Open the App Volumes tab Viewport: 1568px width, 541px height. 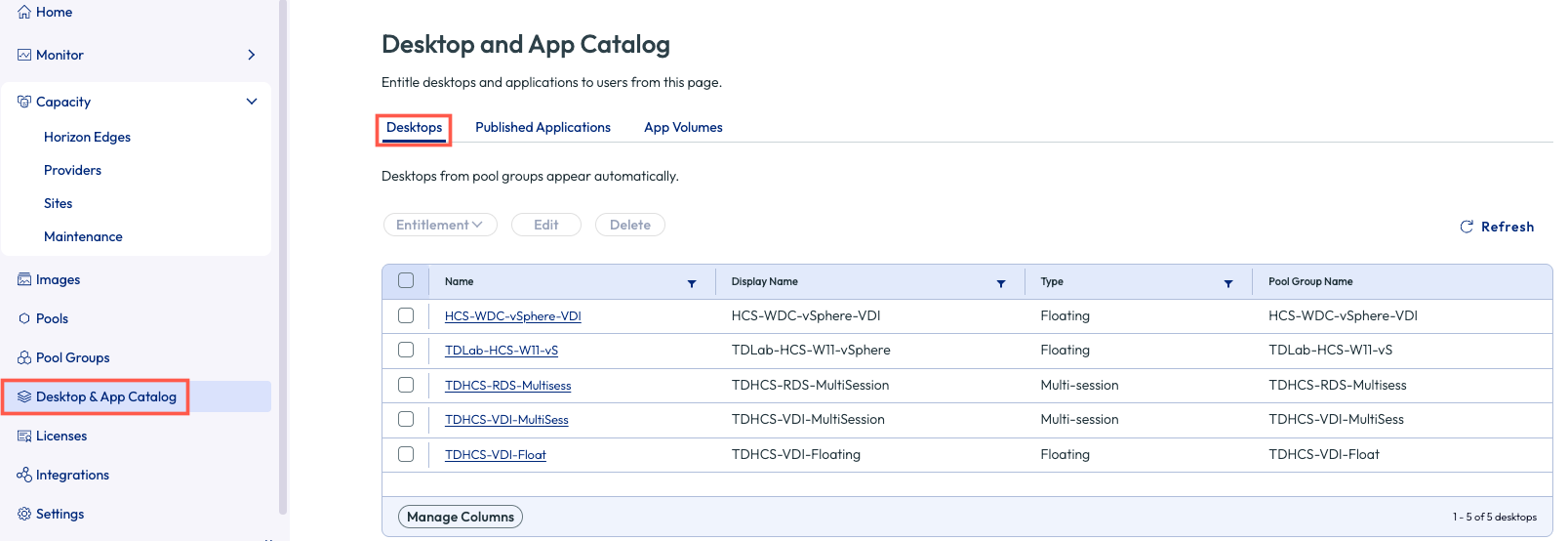tap(683, 127)
